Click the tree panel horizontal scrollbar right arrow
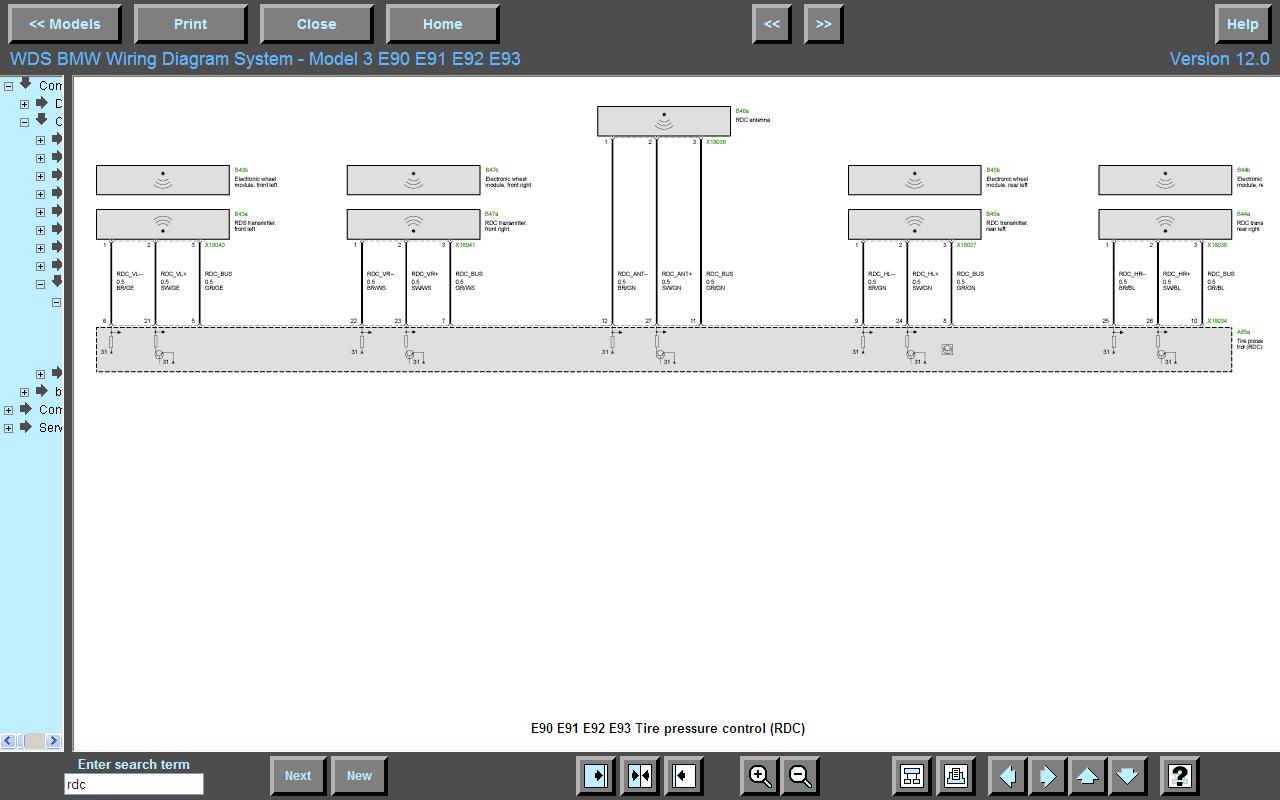 tap(54, 741)
